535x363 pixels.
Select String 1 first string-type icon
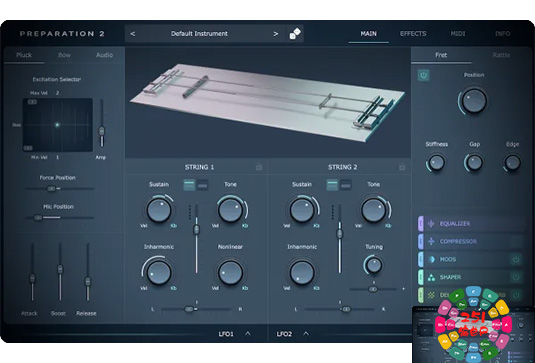(189, 185)
